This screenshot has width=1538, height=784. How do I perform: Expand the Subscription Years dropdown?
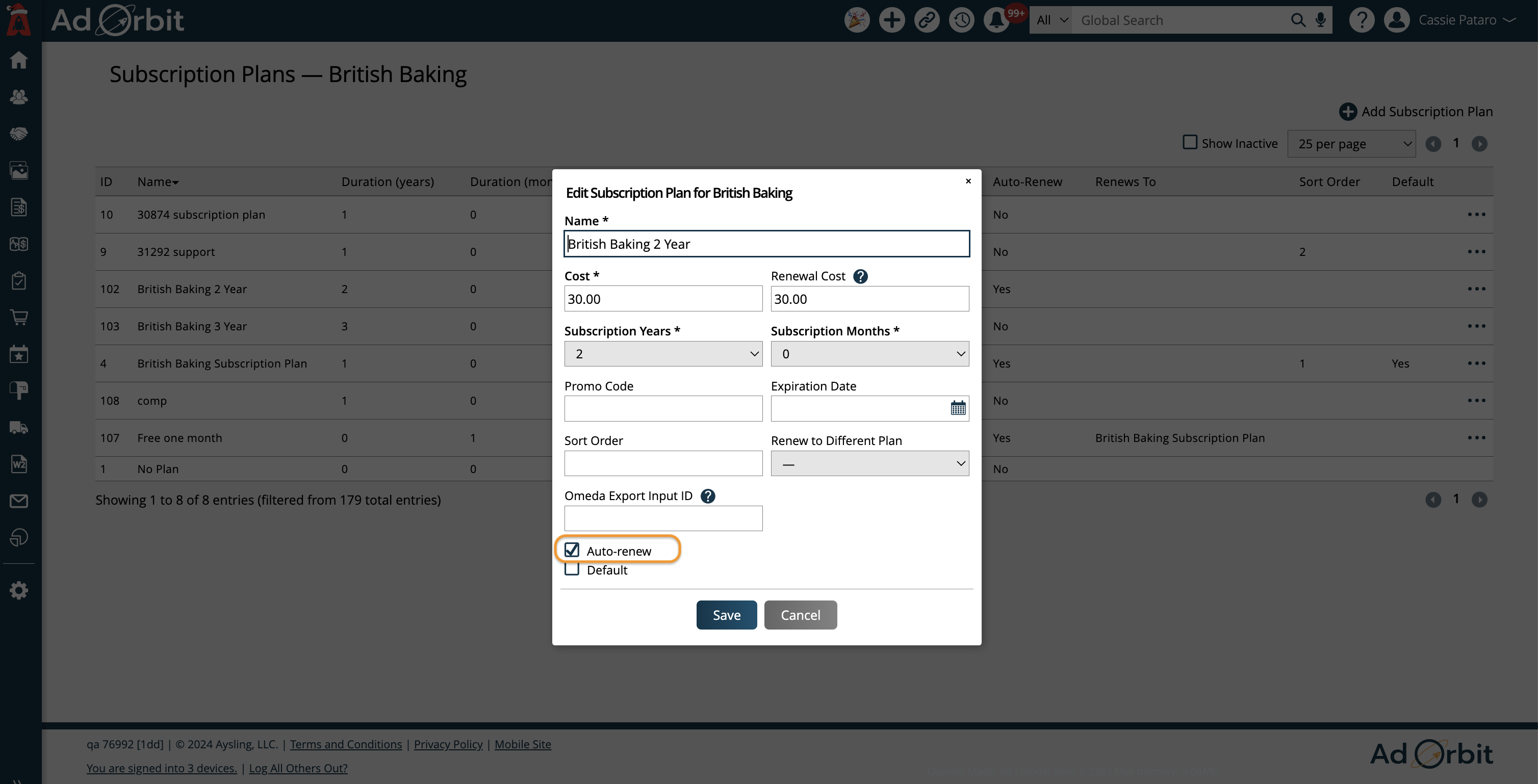pyautogui.click(x=663, y=354)
